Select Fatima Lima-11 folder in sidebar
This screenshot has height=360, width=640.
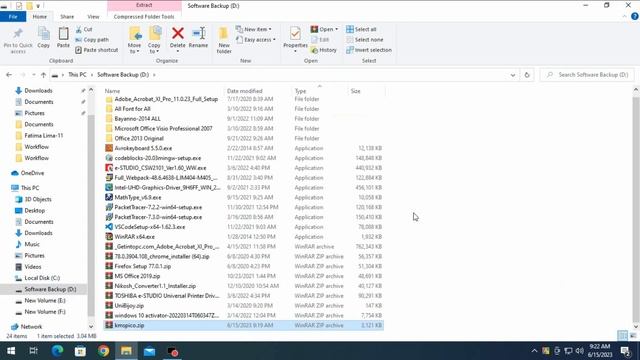tap(44, 136)
